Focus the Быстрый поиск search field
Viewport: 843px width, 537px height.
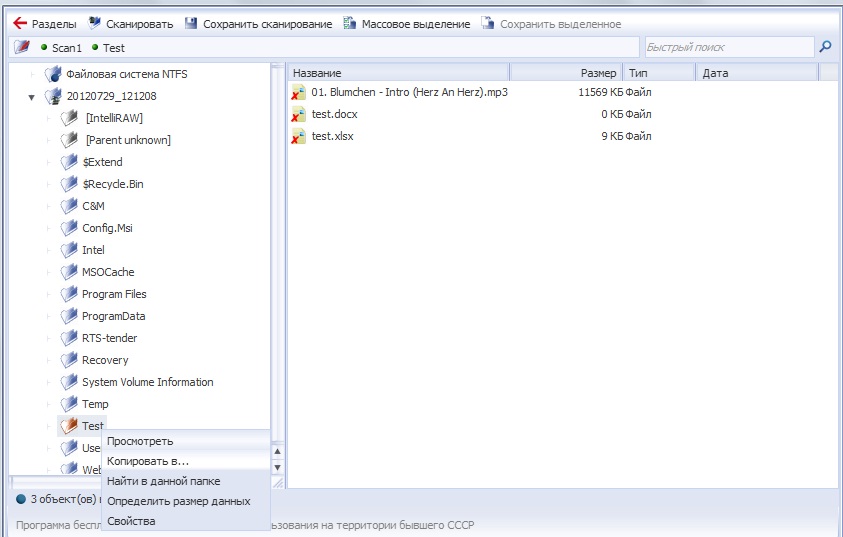point(729,47)
